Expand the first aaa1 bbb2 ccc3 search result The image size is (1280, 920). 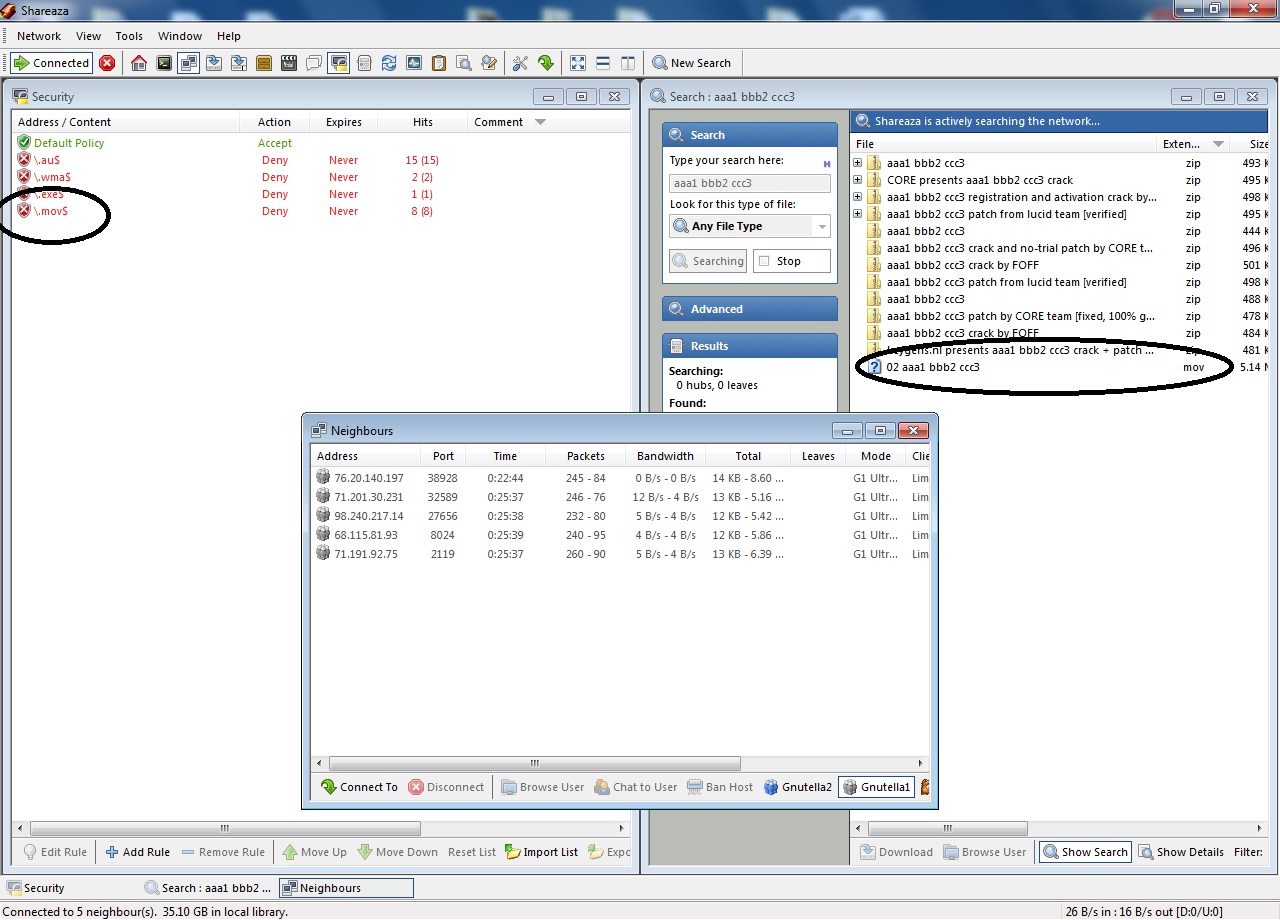coord(858,163)
